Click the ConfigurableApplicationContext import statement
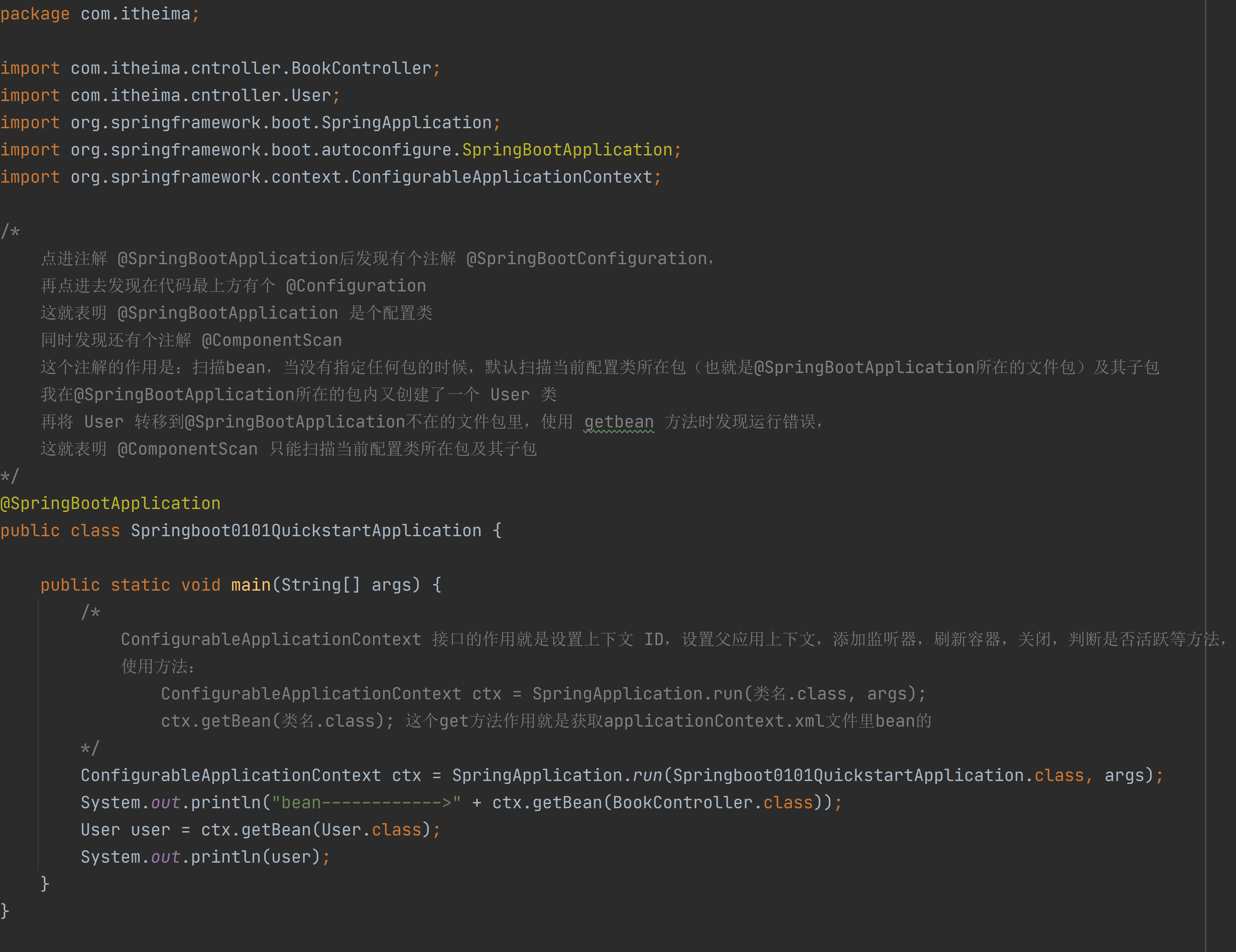The image size is (1236, 952). tap(362, 176)
